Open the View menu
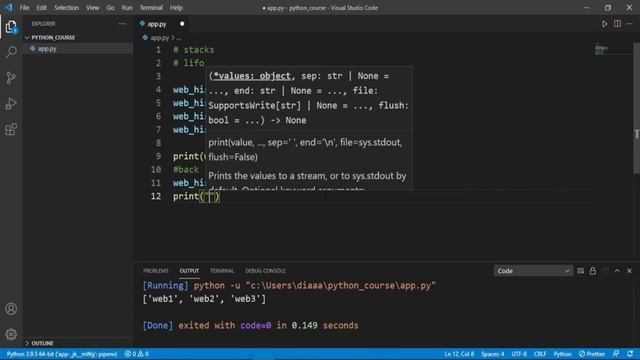 pyautogui.click(x=93, y=8)
